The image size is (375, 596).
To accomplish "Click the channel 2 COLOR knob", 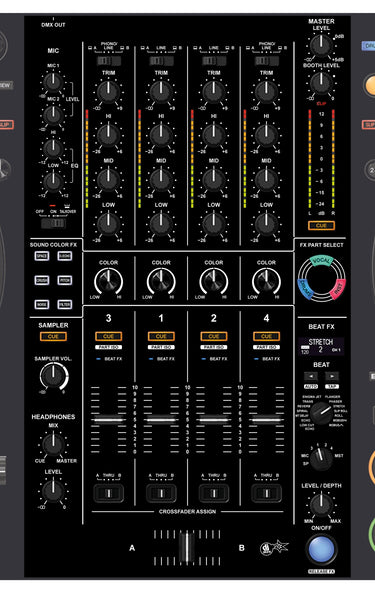I will pyautogui.click(x=214, y=282).
